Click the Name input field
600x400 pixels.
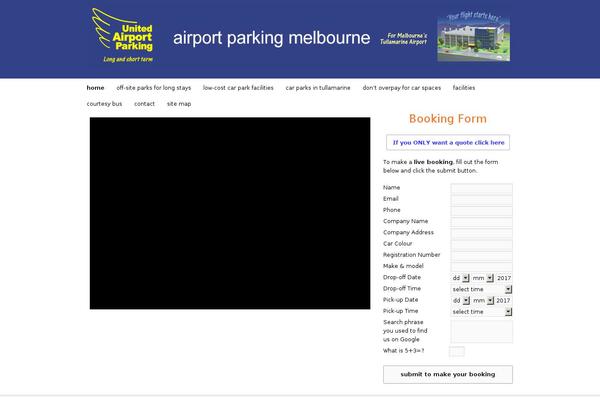click(481, 188)
